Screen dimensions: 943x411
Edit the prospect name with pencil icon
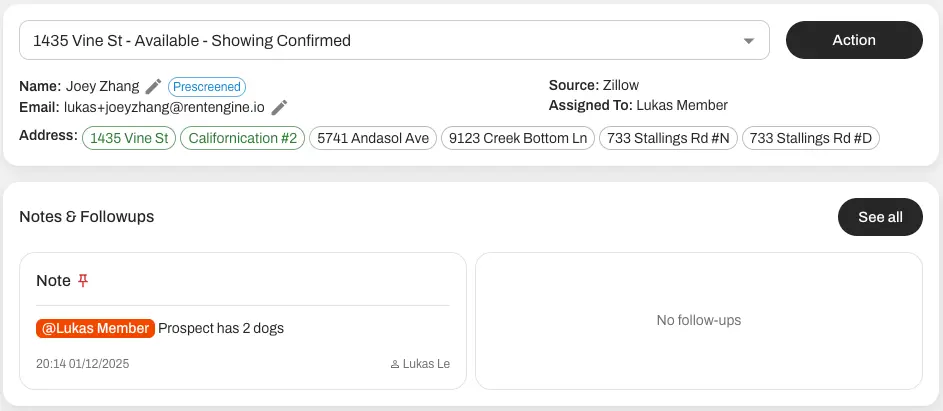(x=153, y=87)
